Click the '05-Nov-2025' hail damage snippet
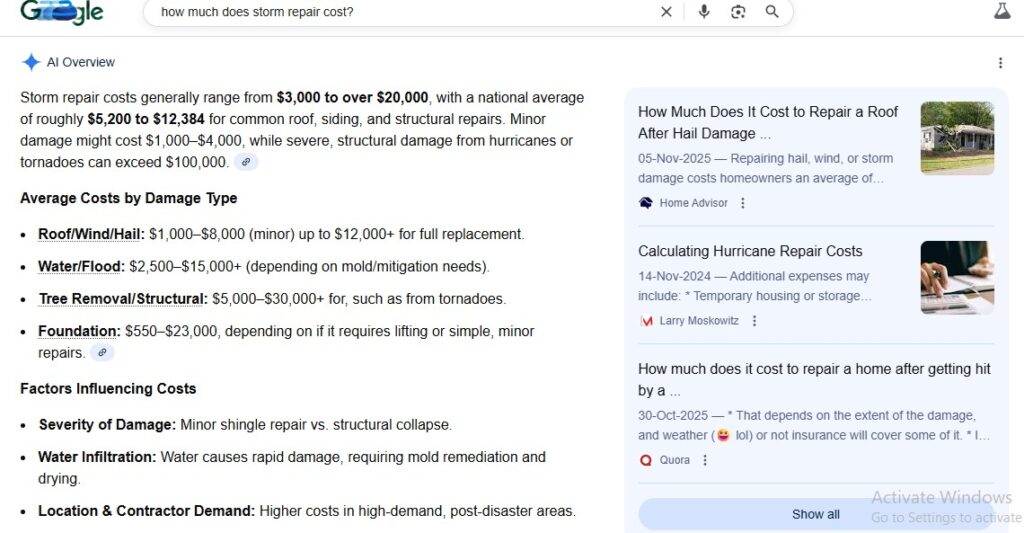Image resolution: width=1024 pixels, height=533 pixels. click(x=765, y=168)
